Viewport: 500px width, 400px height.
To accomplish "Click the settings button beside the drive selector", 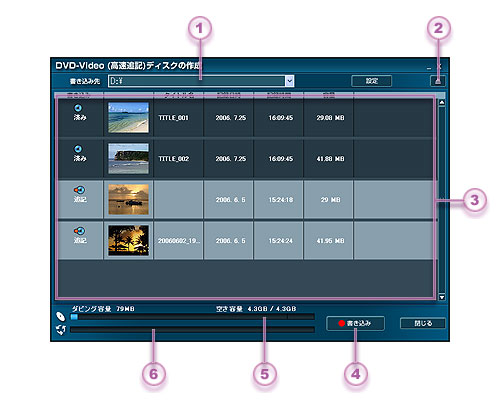I will [x=371, y=81].
